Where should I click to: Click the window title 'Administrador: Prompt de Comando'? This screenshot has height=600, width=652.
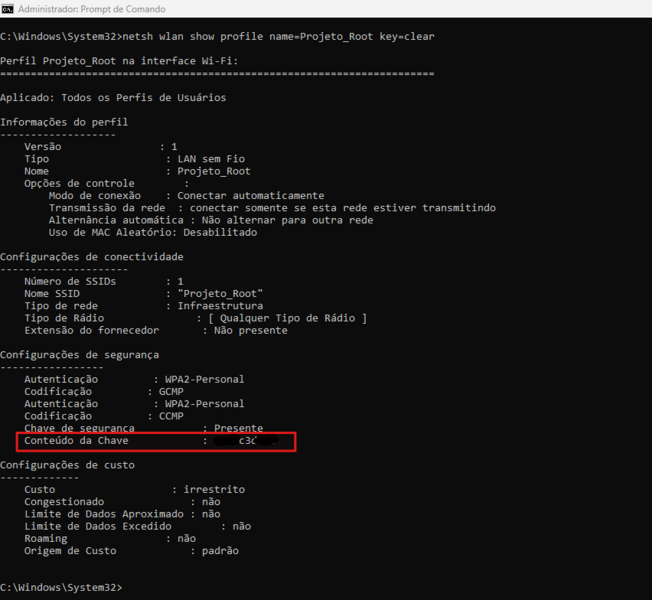pyautogui.click(x=92, y=9)
